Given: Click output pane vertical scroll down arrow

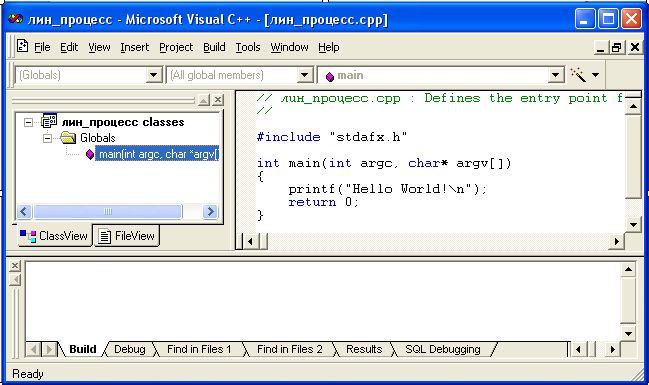Looking at the screenshot, I should tap(628, 334).
